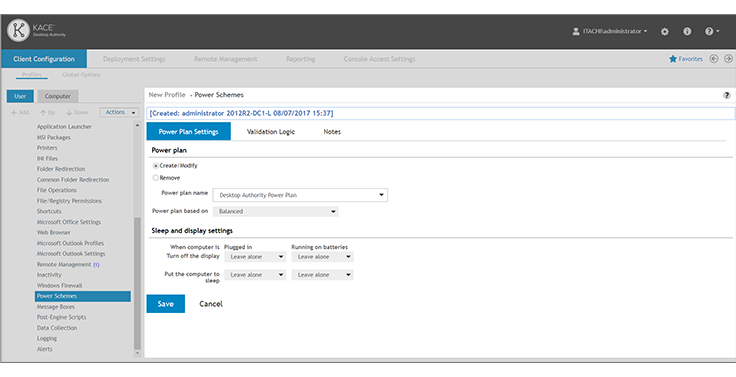The image size is (736, 377).
Task: Select Windows Firewall in sidebar
Action: (x=59, y=285)
